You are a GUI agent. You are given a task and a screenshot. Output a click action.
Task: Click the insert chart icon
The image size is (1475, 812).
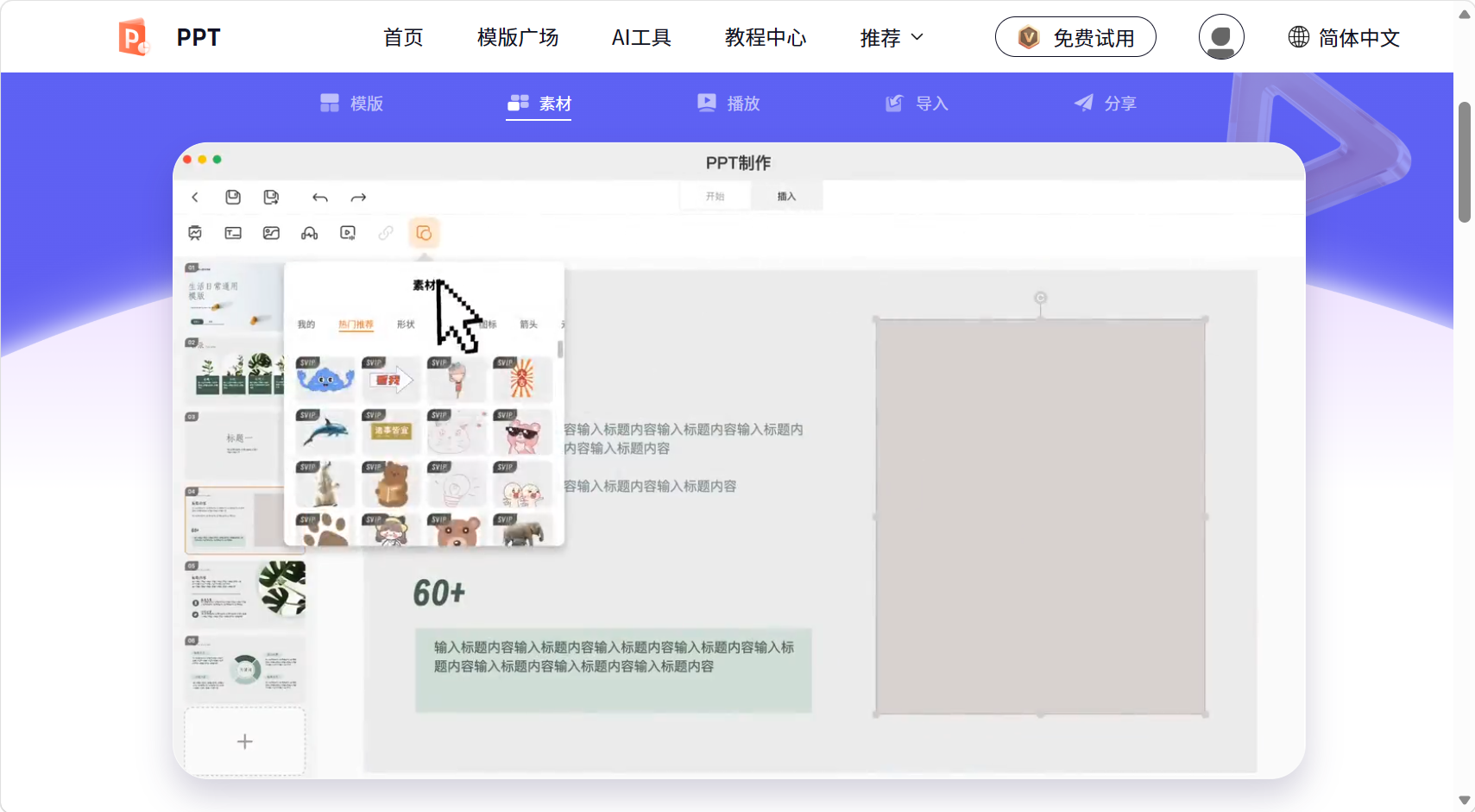coord(195,233)
